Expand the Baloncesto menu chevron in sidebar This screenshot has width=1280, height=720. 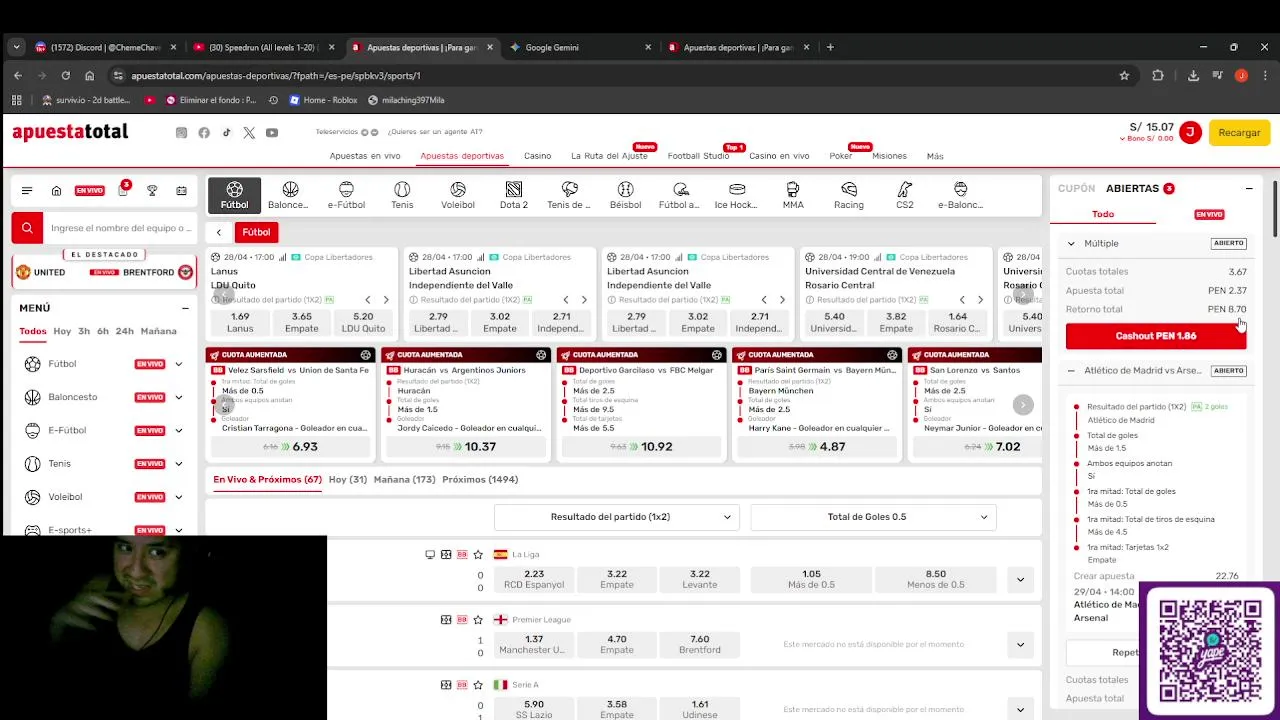(x=179, y=397)
